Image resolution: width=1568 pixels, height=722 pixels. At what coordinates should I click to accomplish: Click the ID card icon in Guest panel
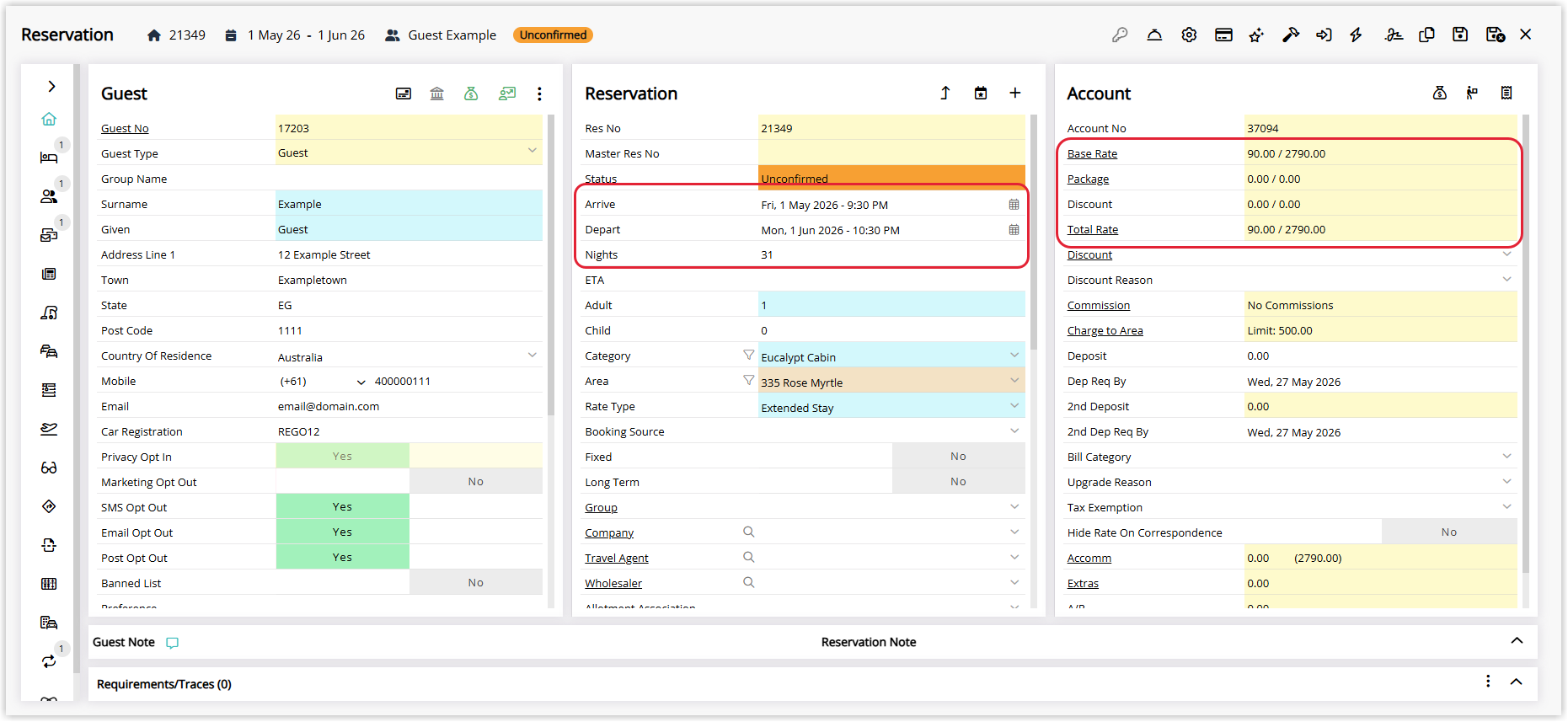[404, 94]
